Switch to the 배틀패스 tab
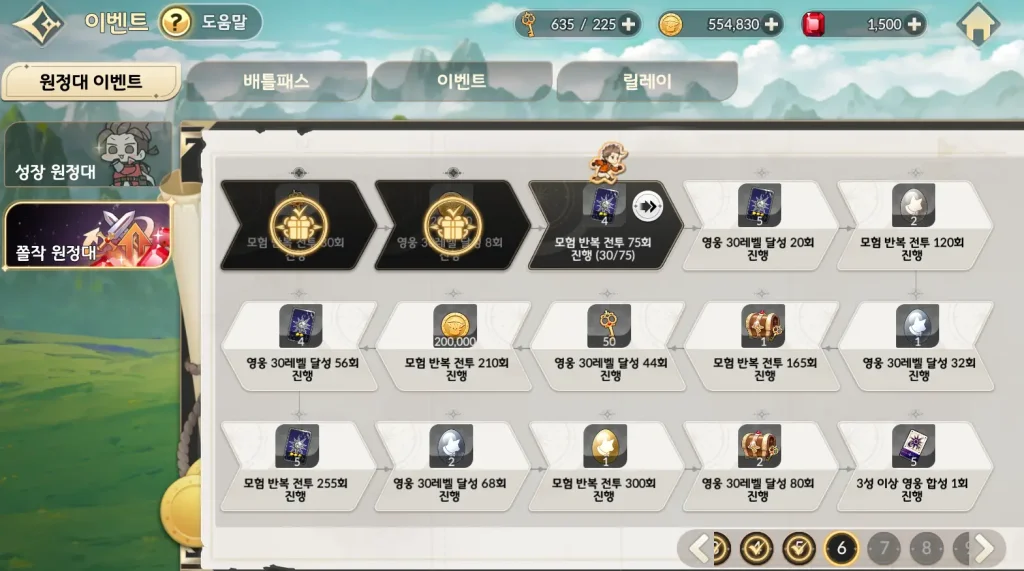Image resolution: width=1024 pixels, height=571 pixels. (x=276, y=82)
